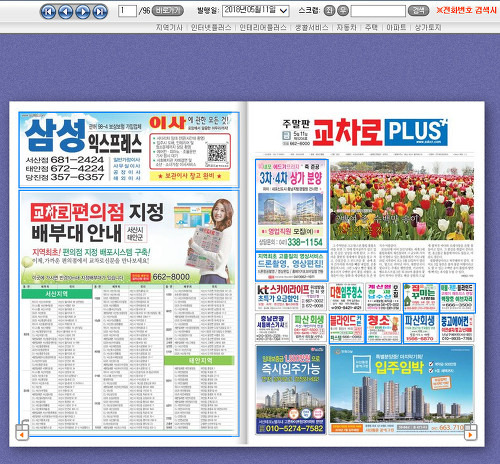Jump to the last page
The width and height of the screenshot is (500, 464).
100,12
